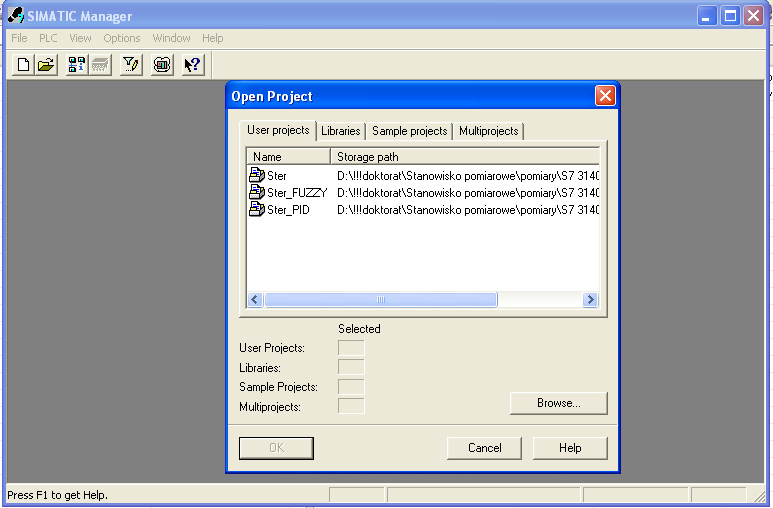Minimize the SIMATIC Manager window
Screen dimensions: 773x508
click(707, 16)
